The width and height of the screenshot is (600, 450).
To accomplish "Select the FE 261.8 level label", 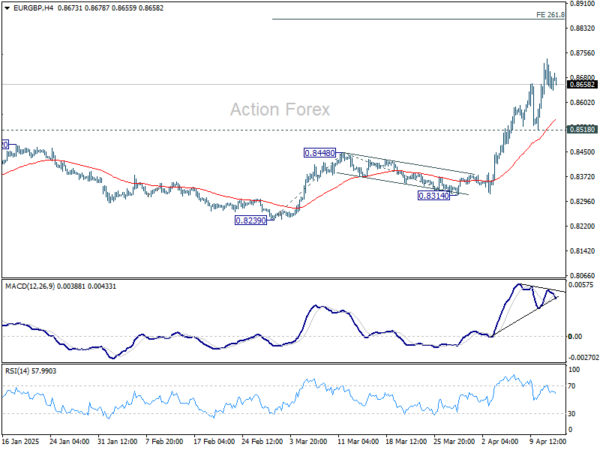I will point(550,15).
